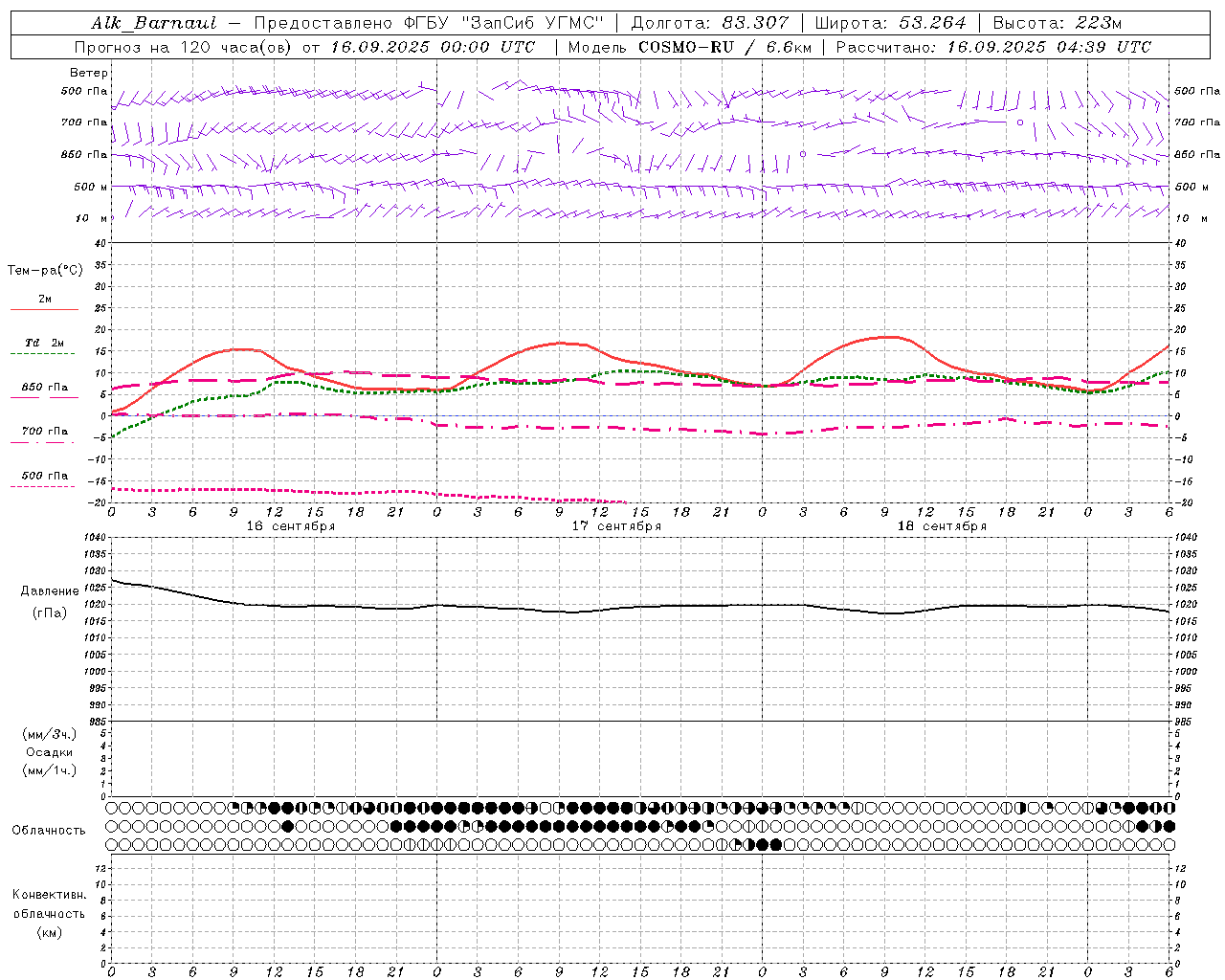Click the Тем-ра(°C) axis label
This screenshot has width=1225, height=980.
click(45, 271)
